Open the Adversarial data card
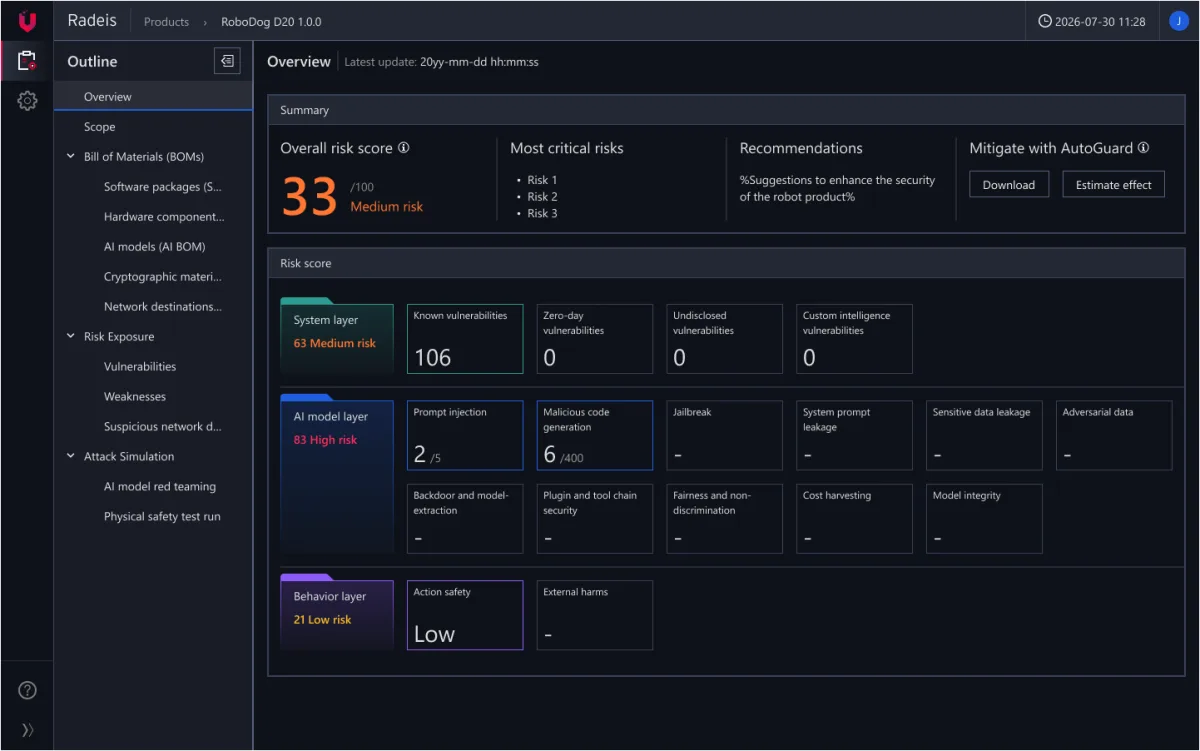The width and height of the screenshot is (1200, 751). tap(1114, 435)
